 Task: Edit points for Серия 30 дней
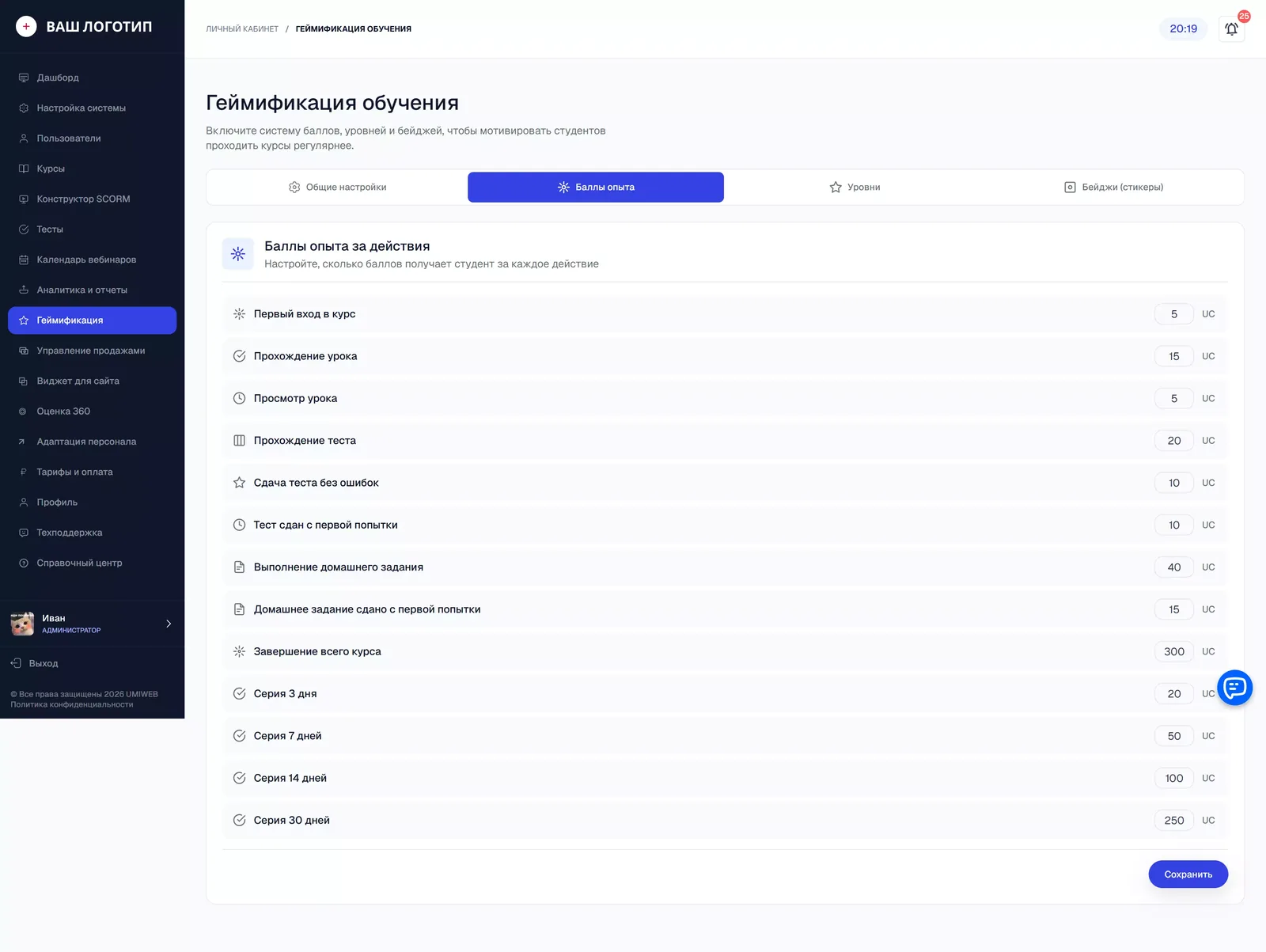[x=1174, y=821]
